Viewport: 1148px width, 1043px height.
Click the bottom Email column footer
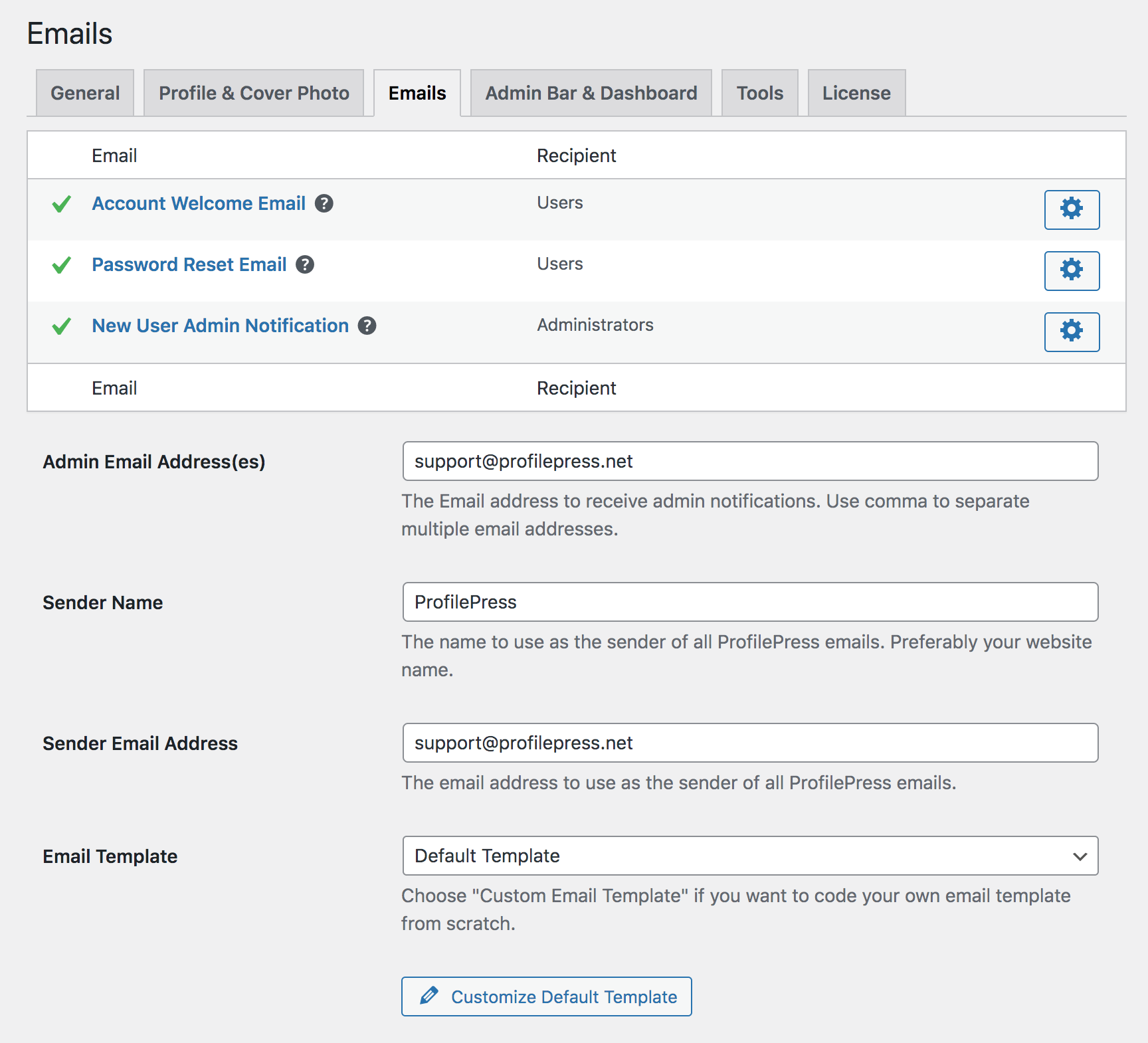114,388
